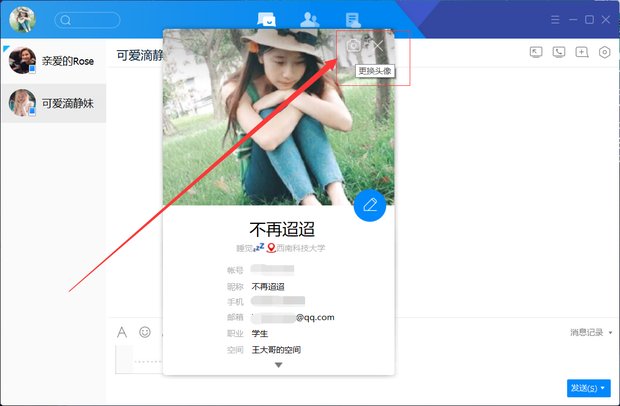The image size is (620, 406).
Task: Click avatar of 亲爱的Rose in list
Action: pos(23,60)
